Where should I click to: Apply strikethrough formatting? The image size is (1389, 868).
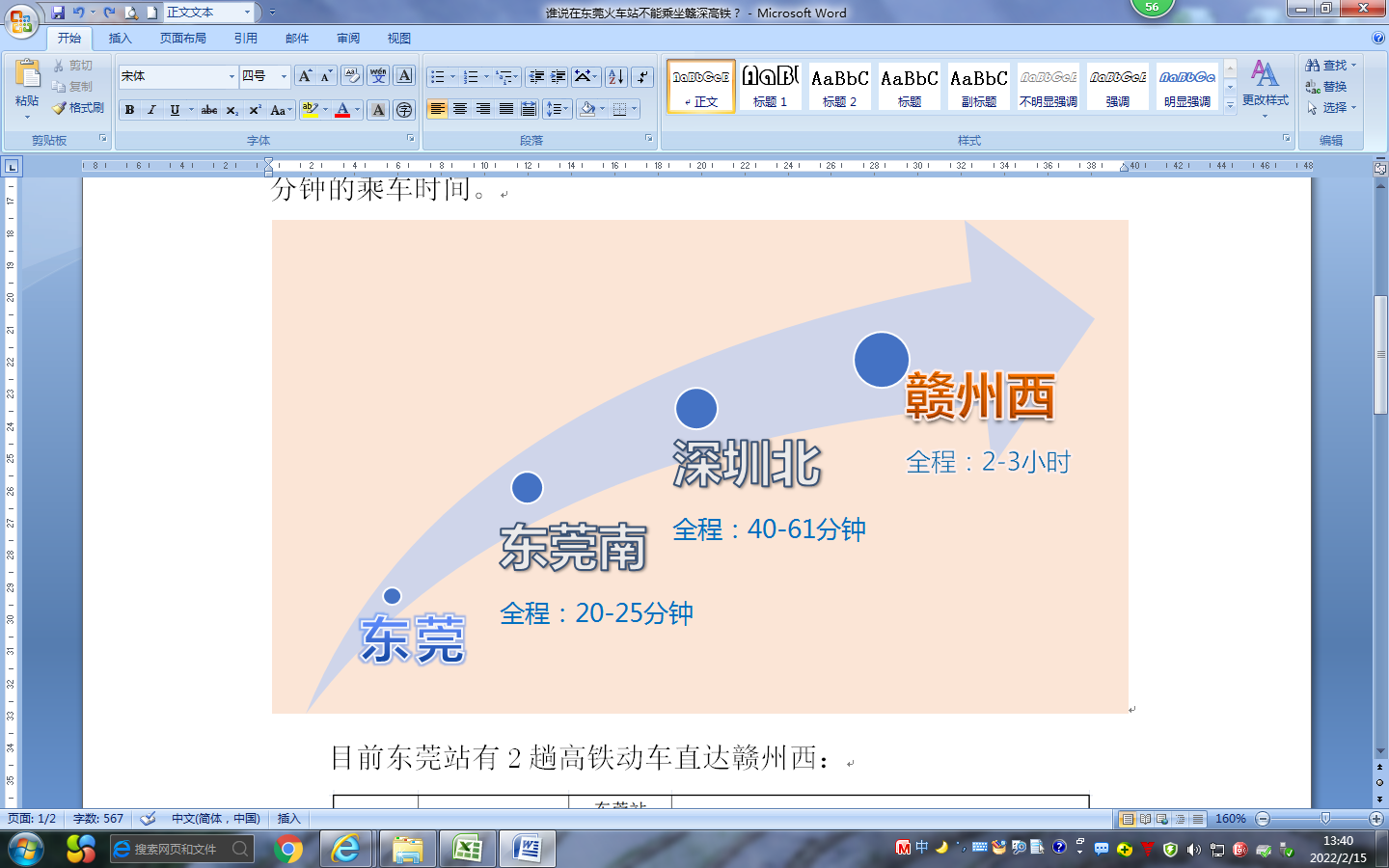(208, 110)
